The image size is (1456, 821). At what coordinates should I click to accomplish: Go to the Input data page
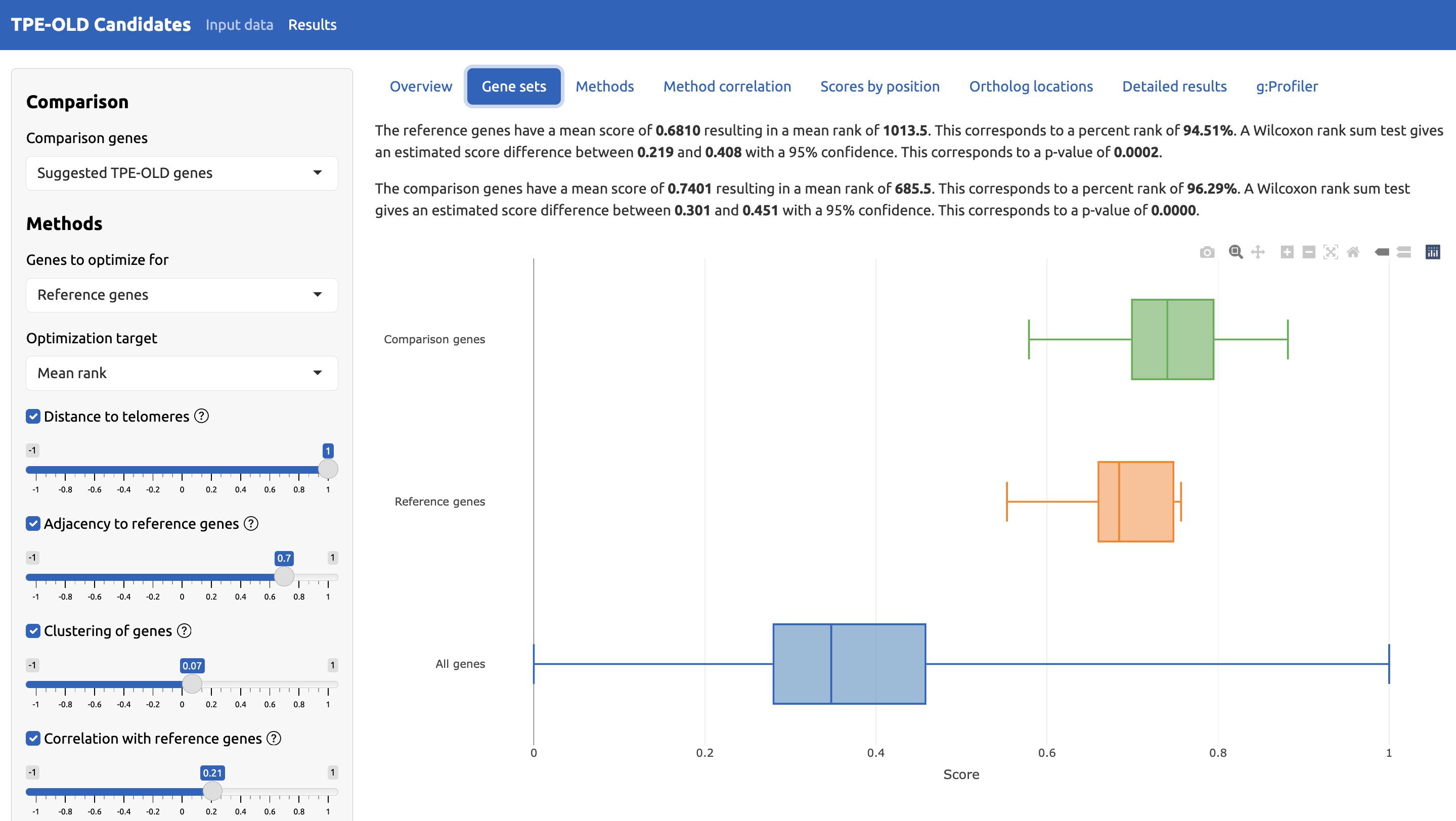click(239, 25)
